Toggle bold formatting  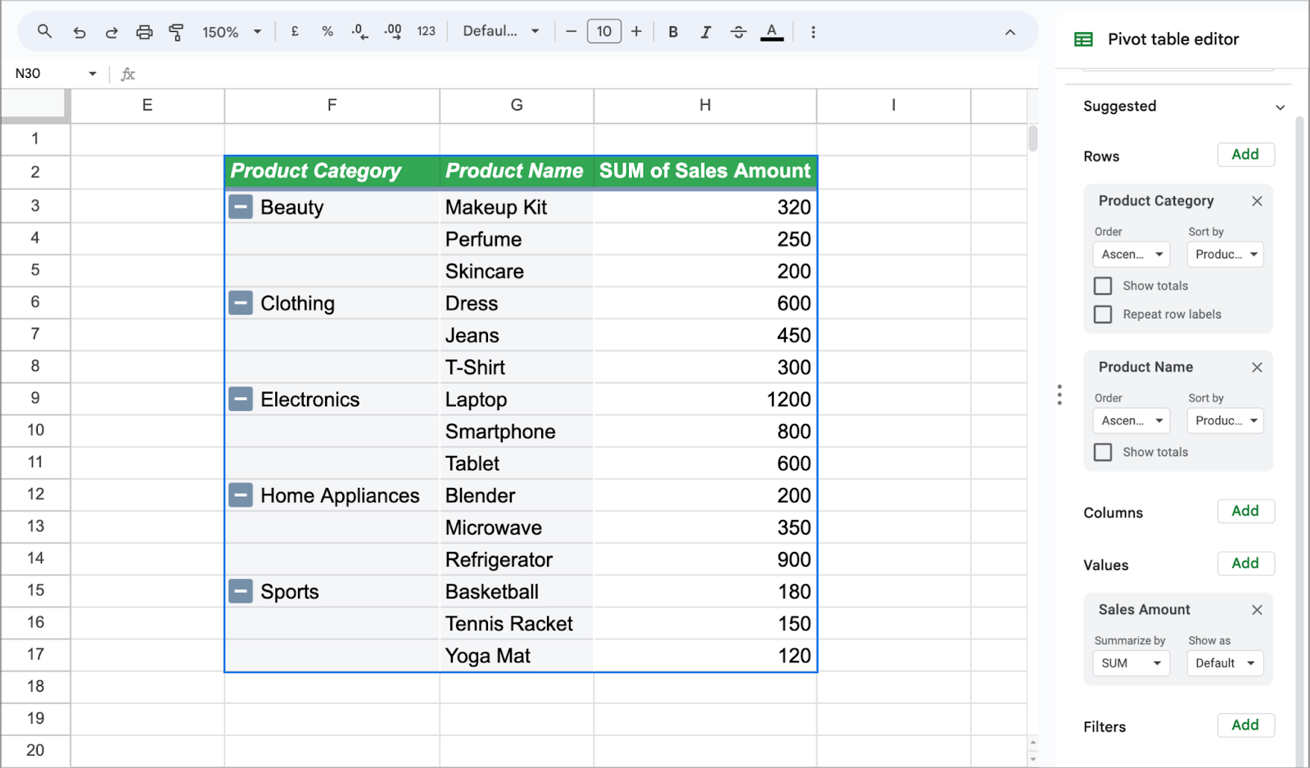click(673, 32)
